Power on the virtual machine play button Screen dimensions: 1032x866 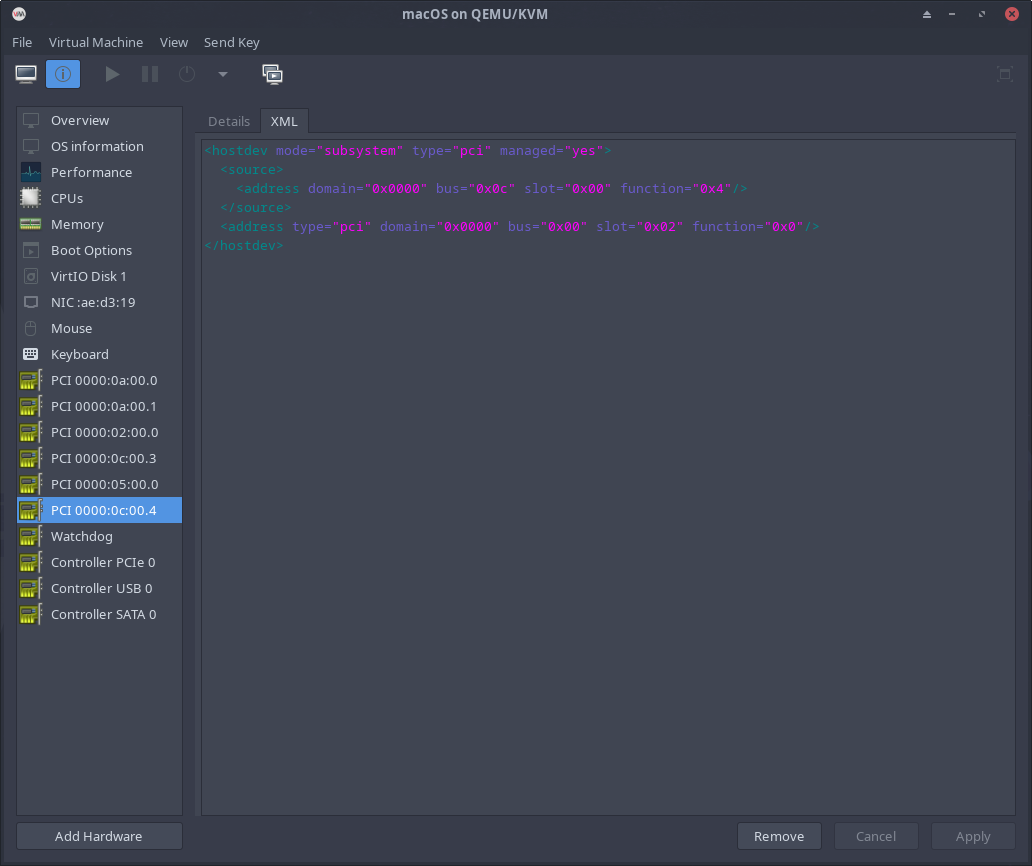[112, 74]
